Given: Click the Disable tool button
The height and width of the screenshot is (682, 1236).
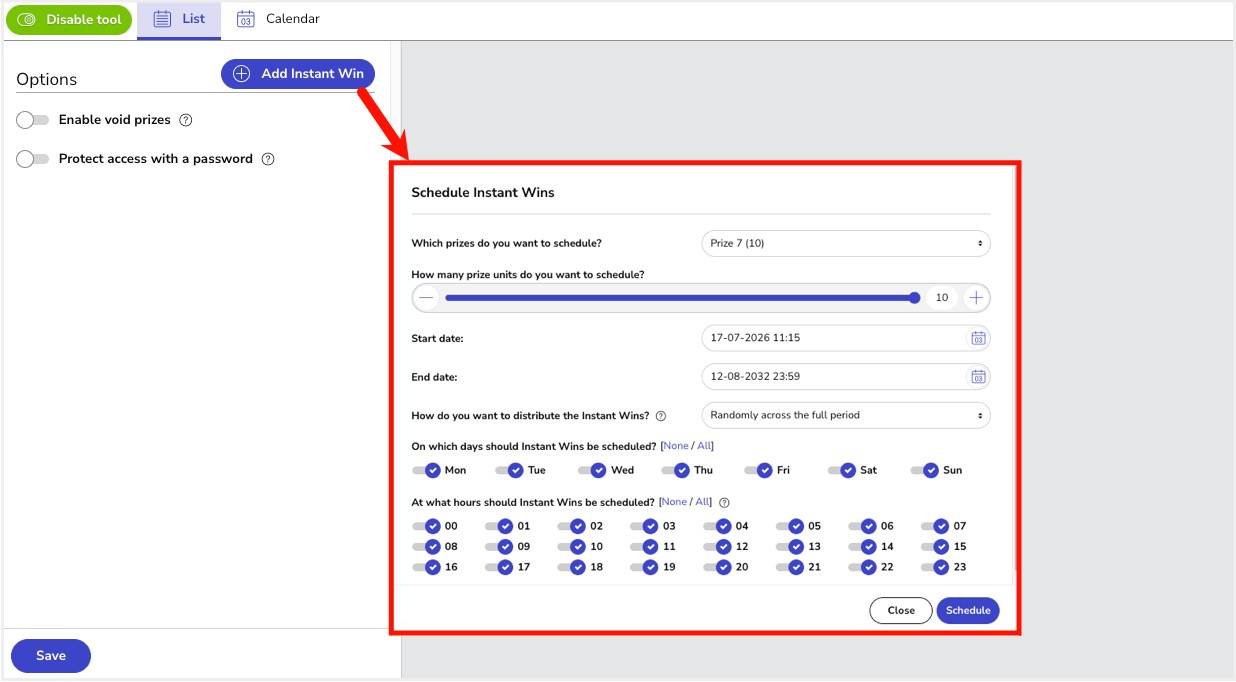Looking at the screenshot, I should click(70, 20).
